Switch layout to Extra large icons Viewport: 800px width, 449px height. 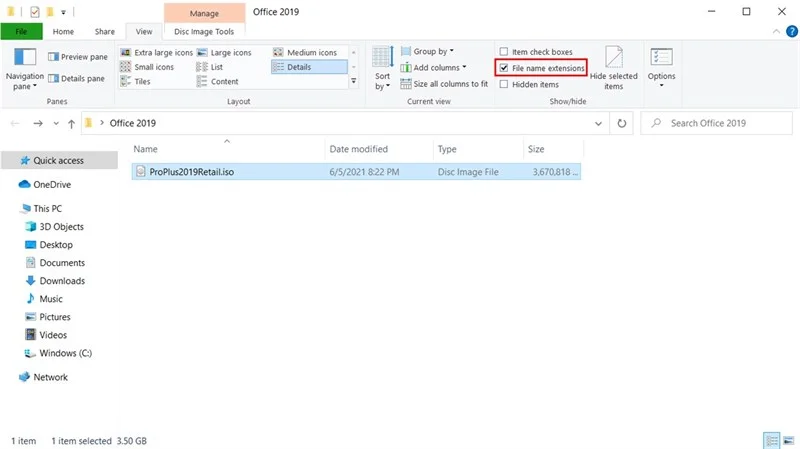click(x=157, y=52)
